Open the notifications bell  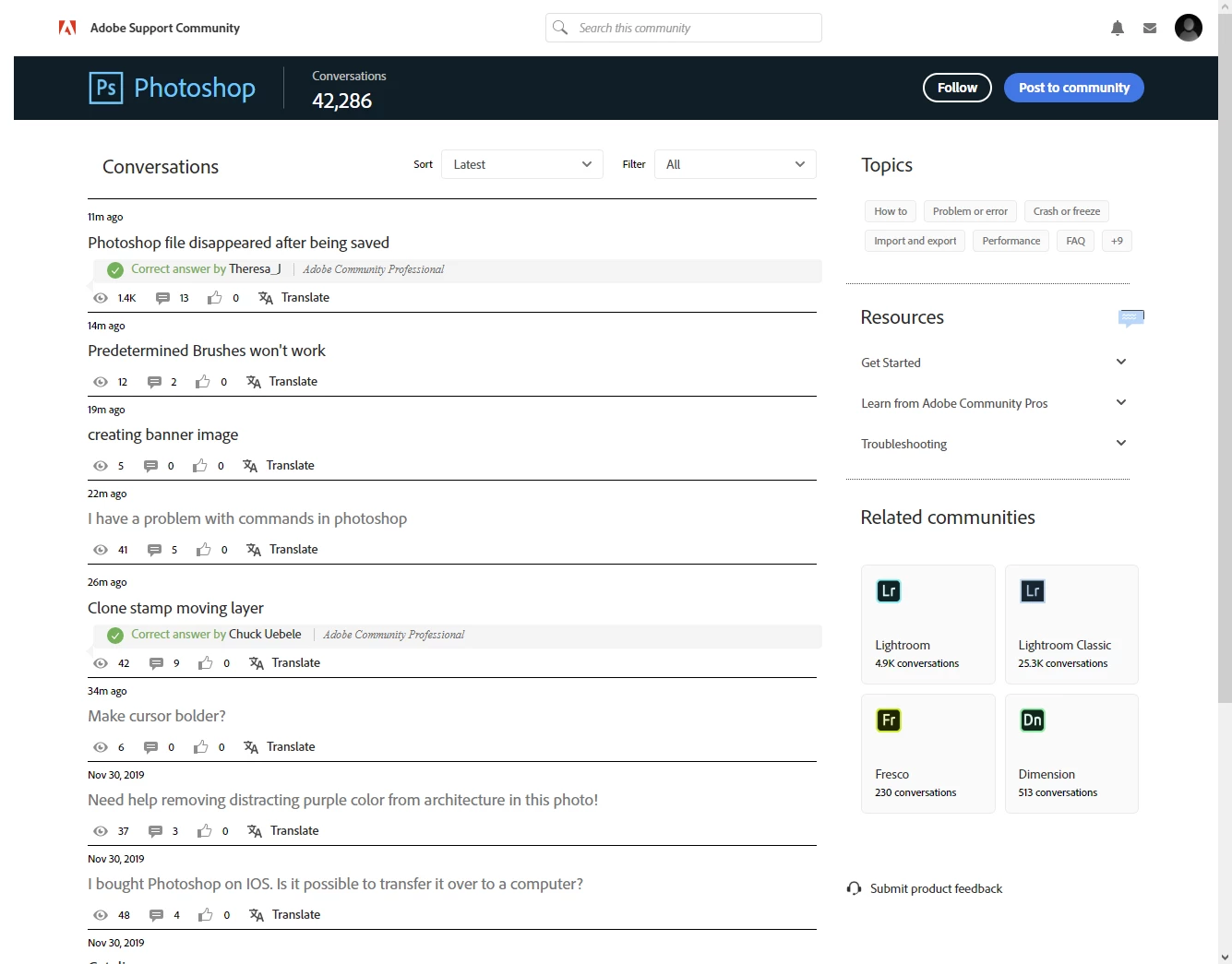(1118, 28)
